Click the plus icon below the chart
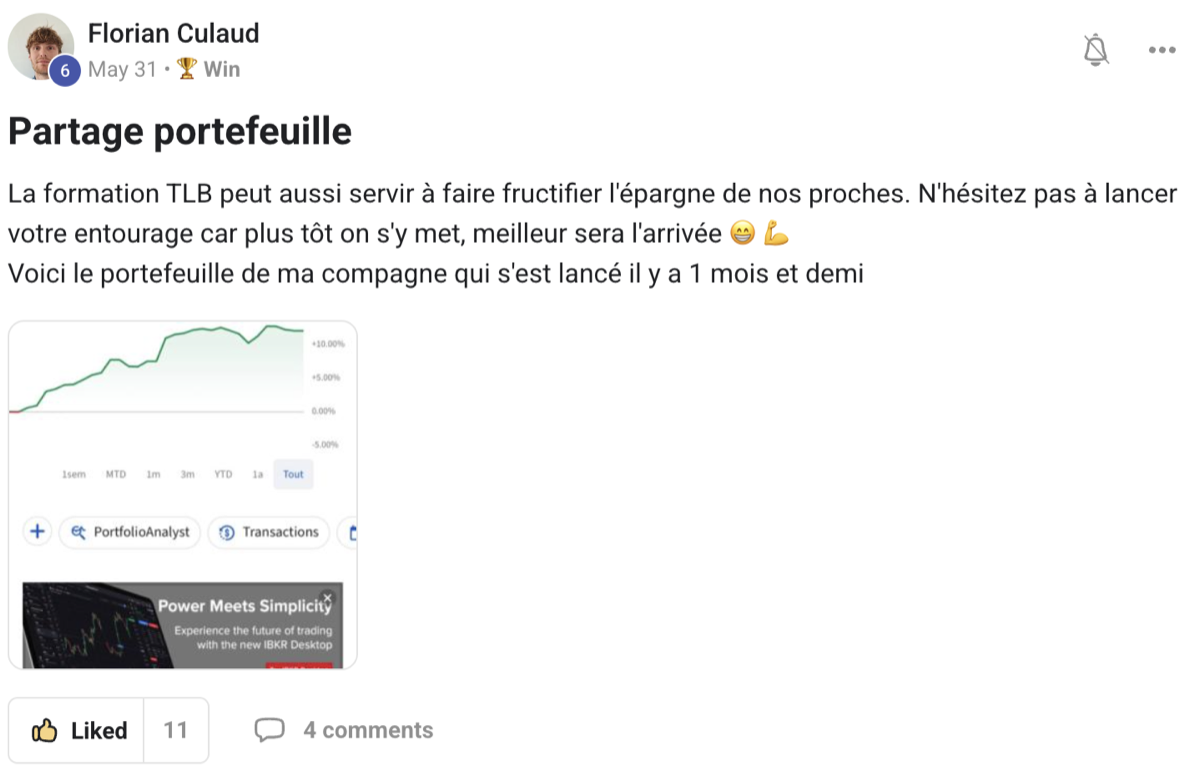The width and height of the screenshot is (1200, 772). click(36, 531)
